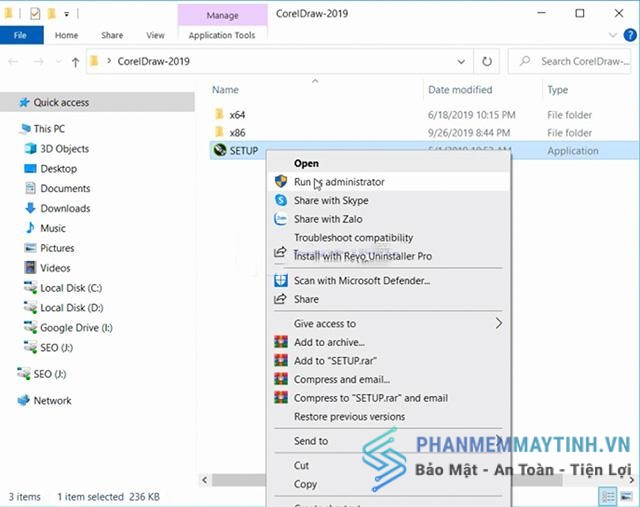This screenshot has width=640, height=507.
Task: Click the WinRAR icon beside Compress to "SETUP.rar" and email
Action: [x=281, y=398]
